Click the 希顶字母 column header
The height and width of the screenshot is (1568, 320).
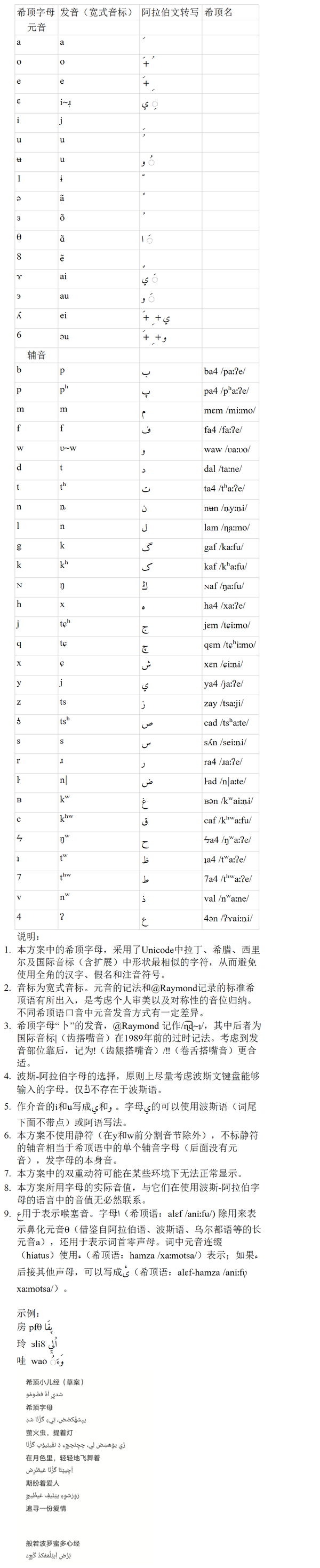coord(36,12)
